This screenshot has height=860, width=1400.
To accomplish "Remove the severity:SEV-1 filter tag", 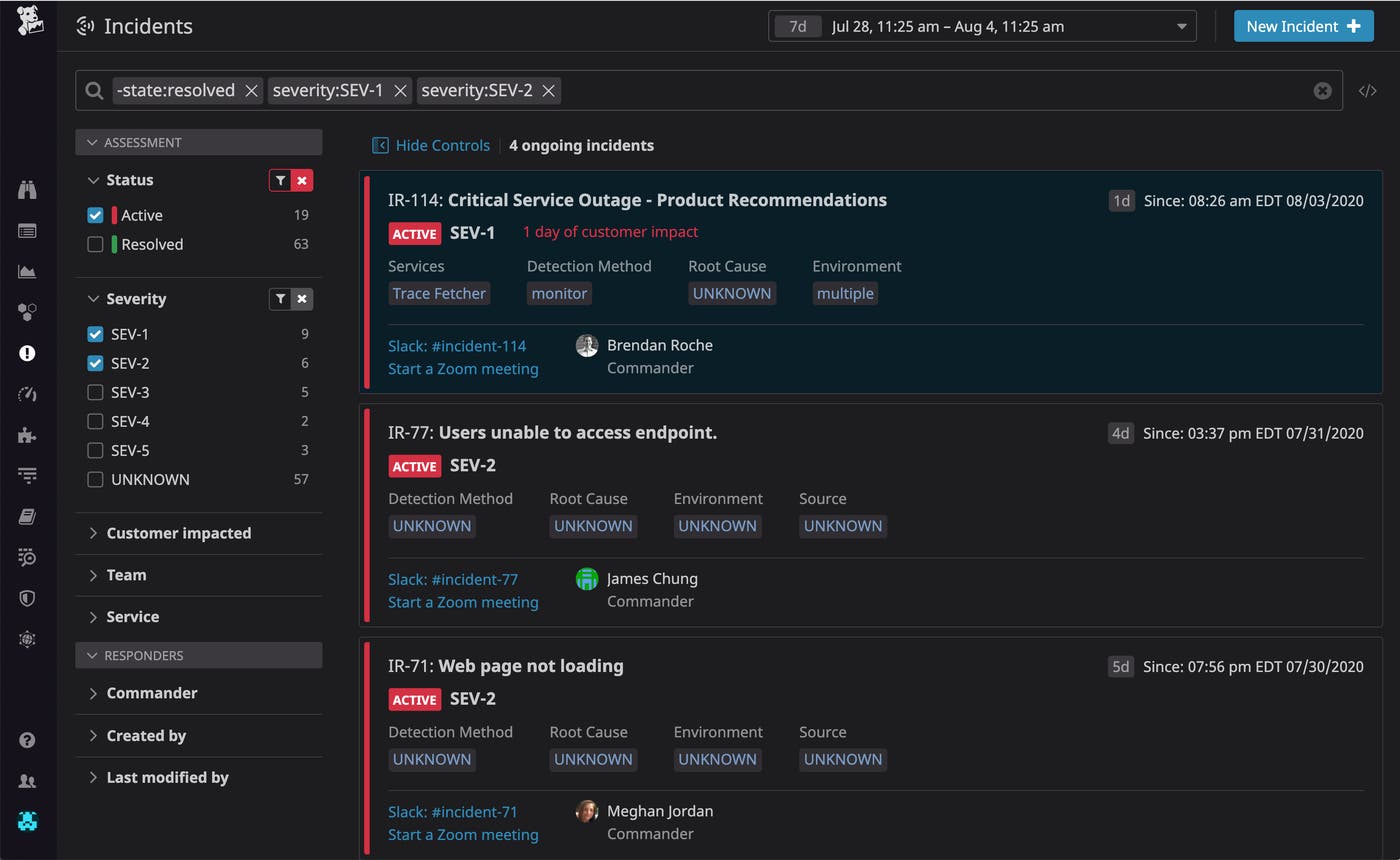I will 400,90.
